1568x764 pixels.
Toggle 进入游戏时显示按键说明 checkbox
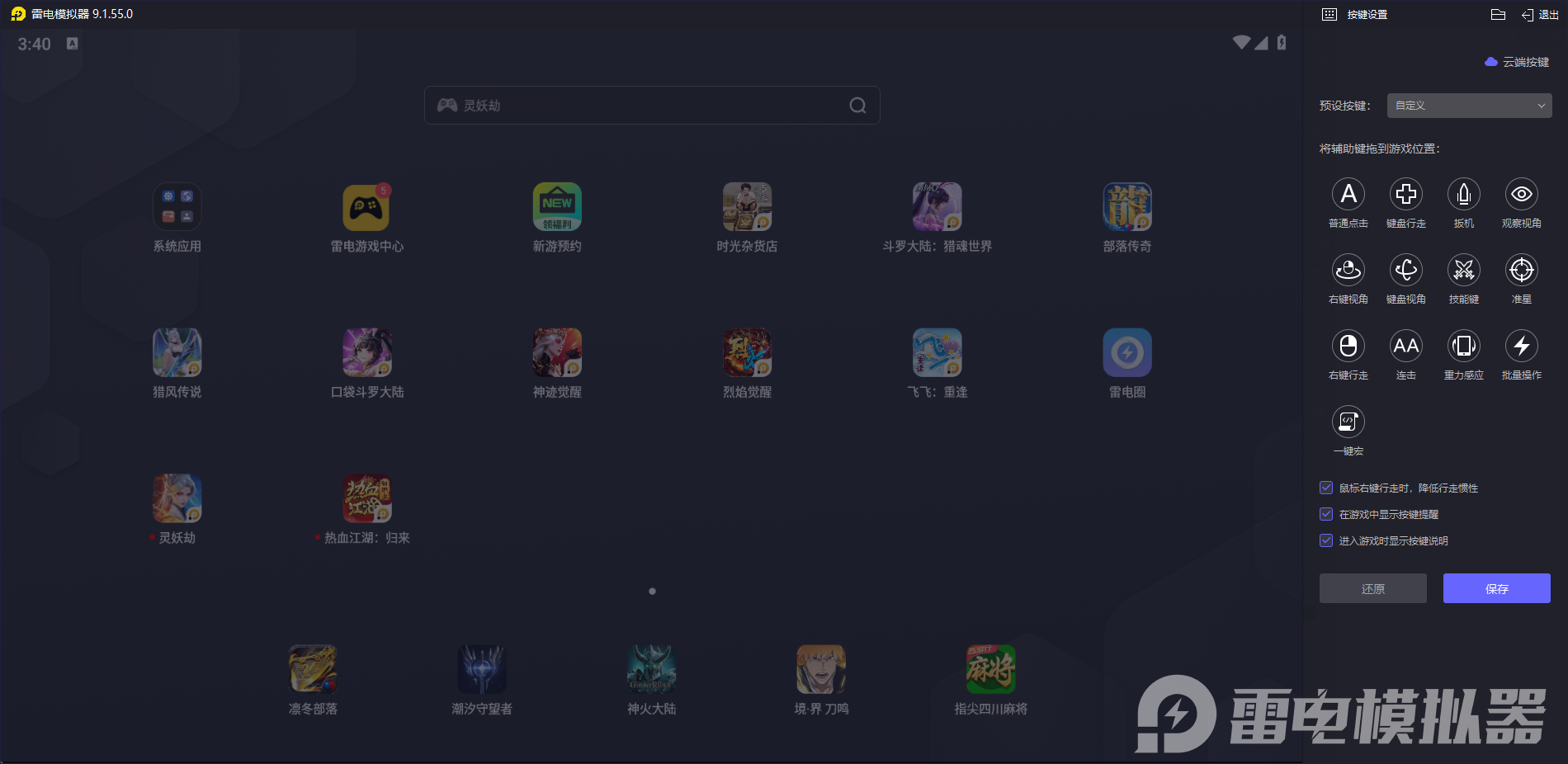(1326, 540)
